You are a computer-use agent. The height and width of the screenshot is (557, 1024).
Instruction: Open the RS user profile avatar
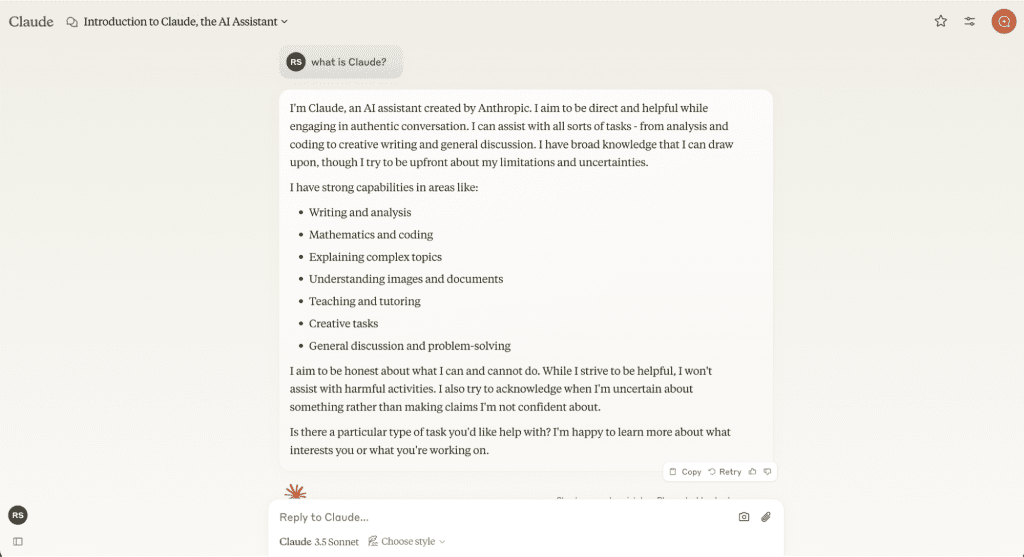17,515
